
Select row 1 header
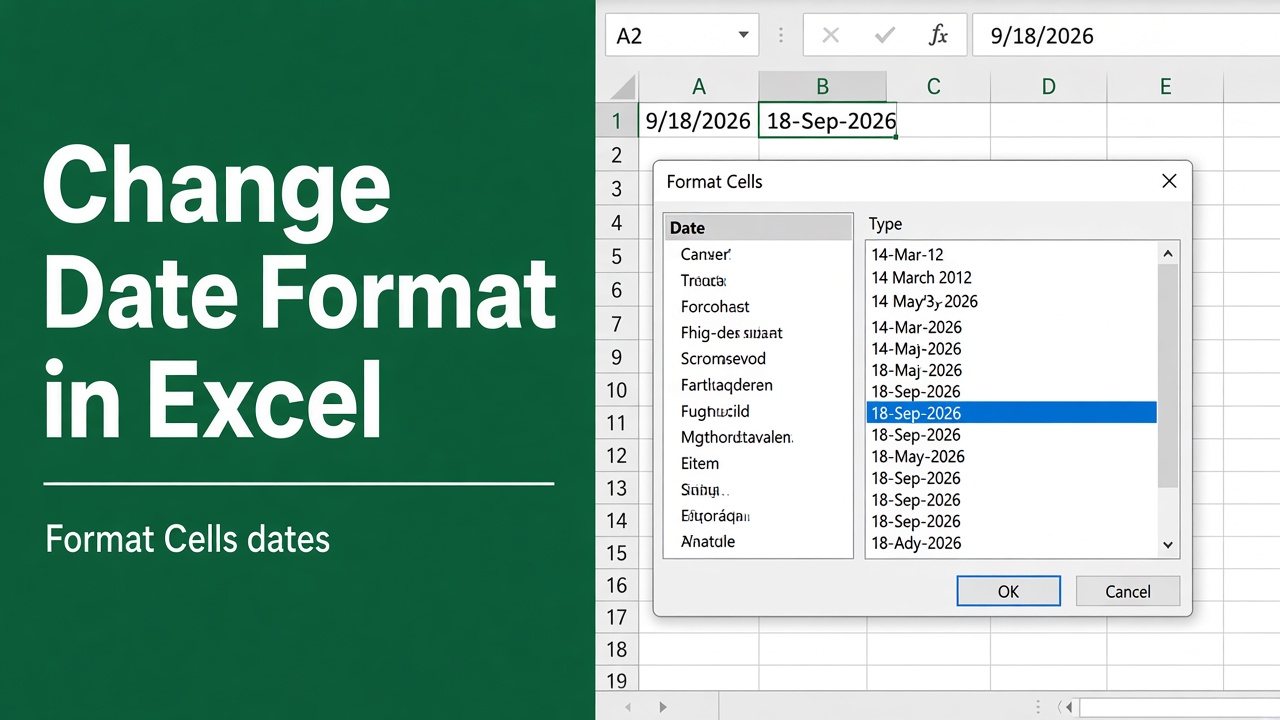617,121
